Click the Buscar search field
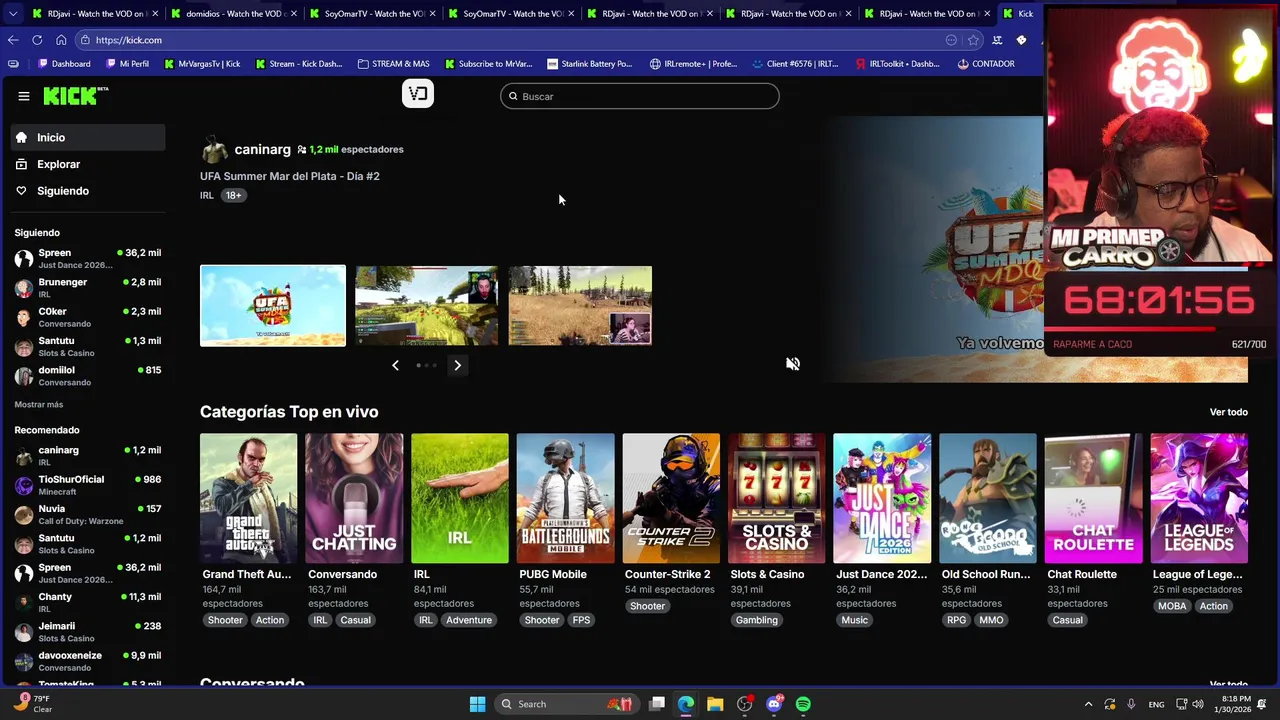The image size is (1280, 720). point(640,96)
